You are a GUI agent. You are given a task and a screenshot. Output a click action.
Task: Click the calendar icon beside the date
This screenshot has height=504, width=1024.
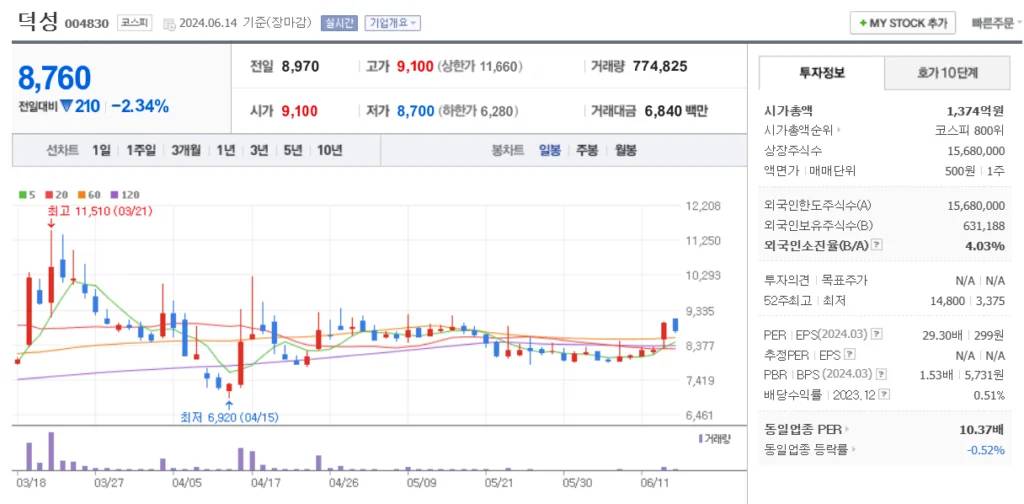[169, 24]
